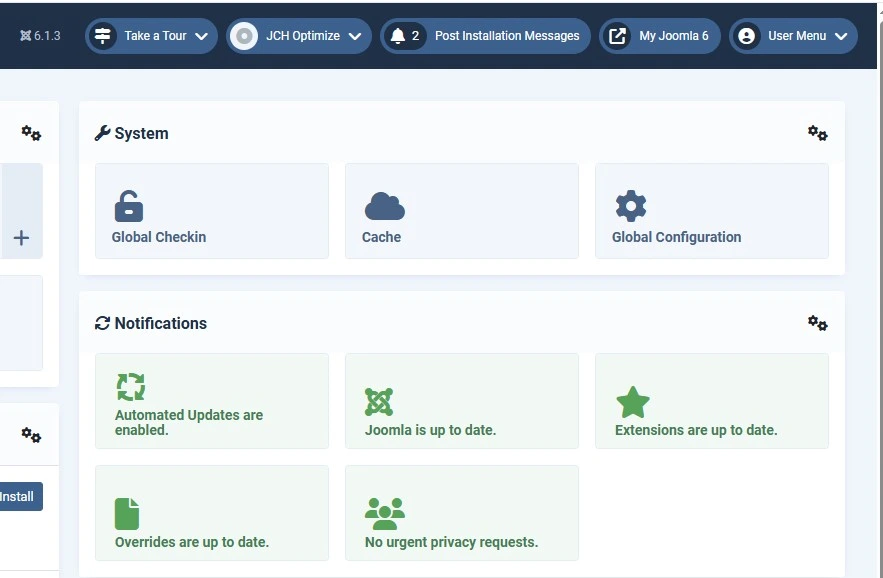Click the notification bell icon
Screen dimensions: 883x578
point(398,36)
